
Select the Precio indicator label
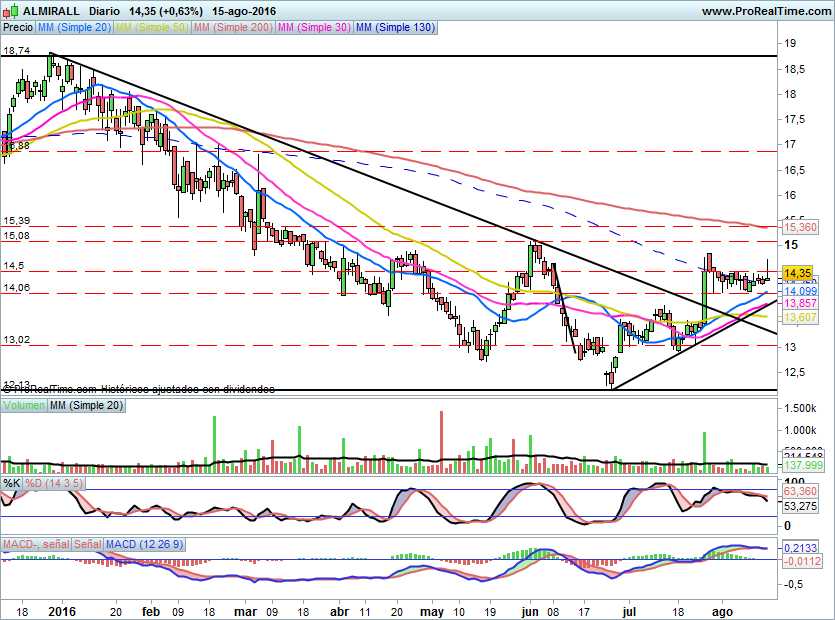[18, 27]
